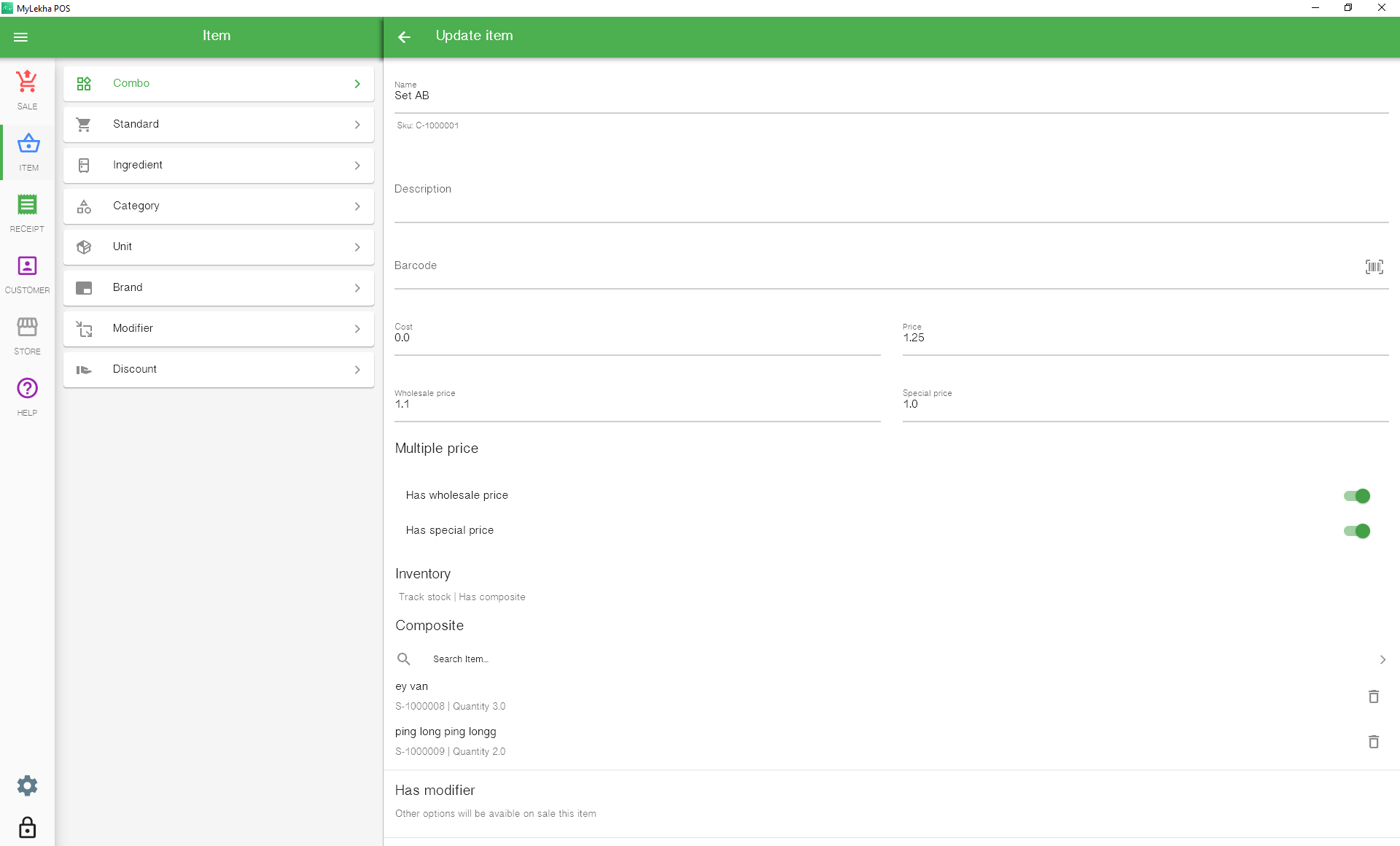Open the Receipt section icon
The height and width of the screenshot is (846, 1400).
coord(27,205)
